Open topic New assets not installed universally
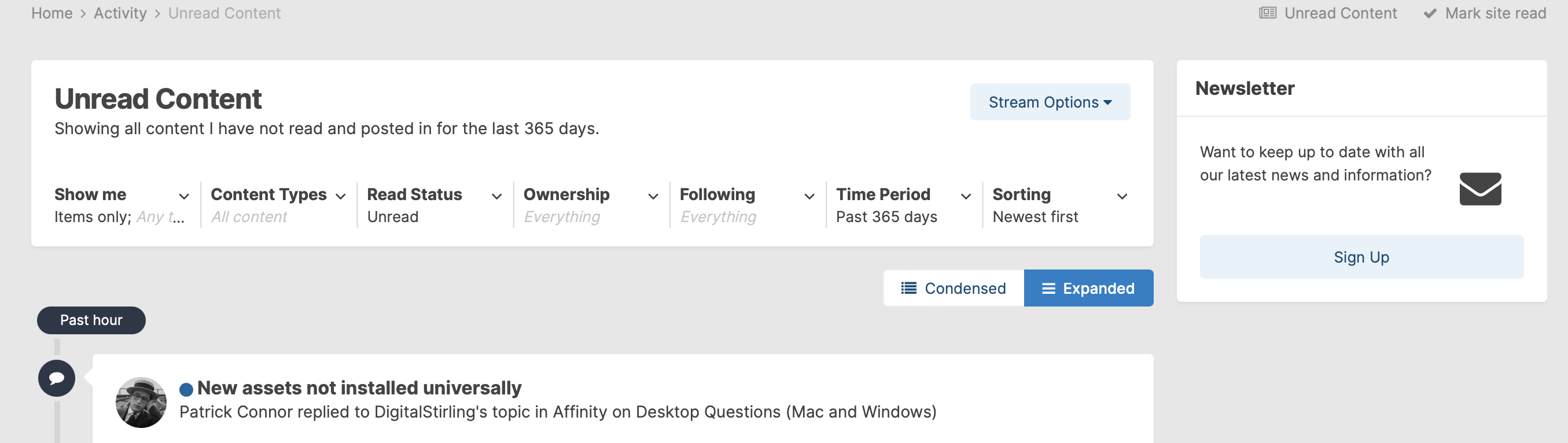The width and height of the screenshot is (1568, 443). tap(359, 387)
